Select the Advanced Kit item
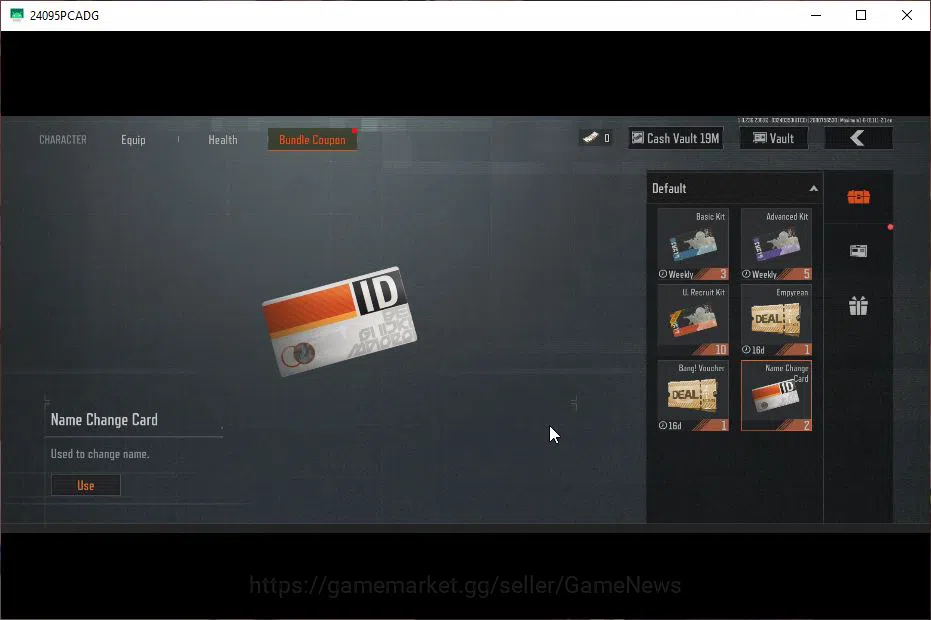 [x=776, y=244]
